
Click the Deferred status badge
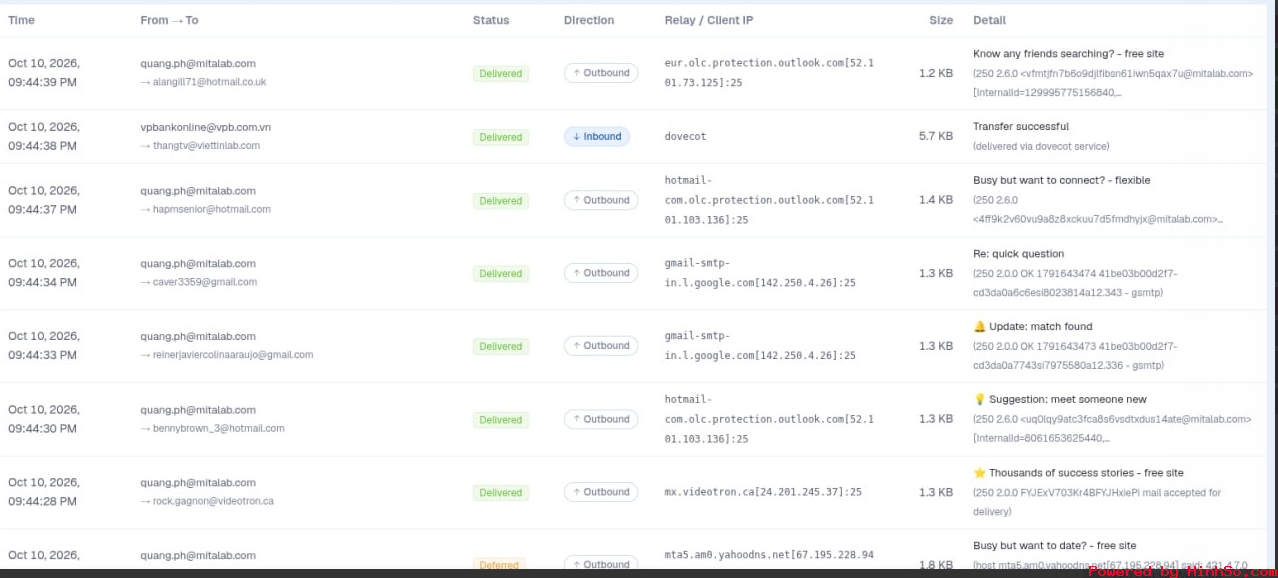coord(499,565)
